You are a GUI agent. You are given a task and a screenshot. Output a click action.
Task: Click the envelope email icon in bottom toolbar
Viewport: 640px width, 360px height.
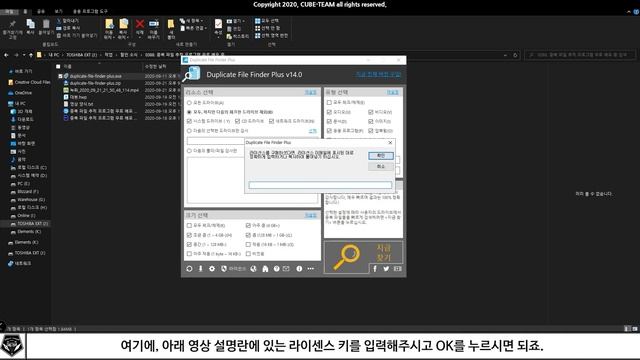pos(286,269)
